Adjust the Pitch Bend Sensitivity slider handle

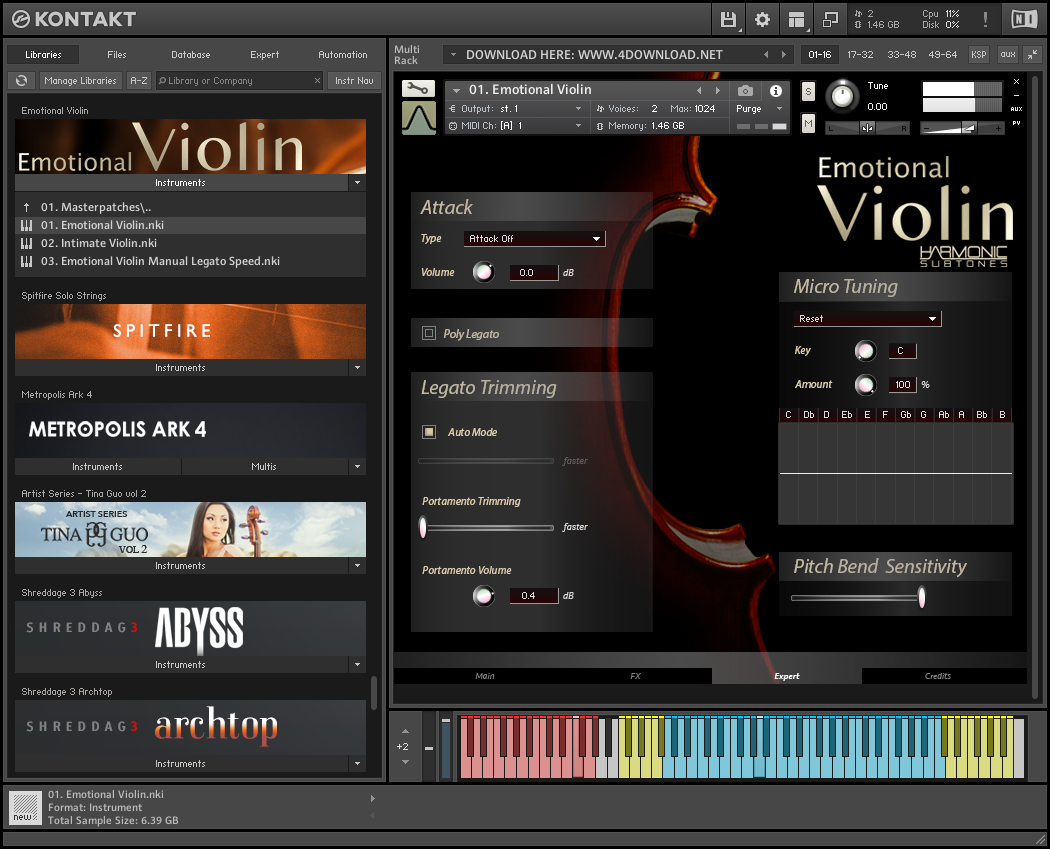(921, 597)
